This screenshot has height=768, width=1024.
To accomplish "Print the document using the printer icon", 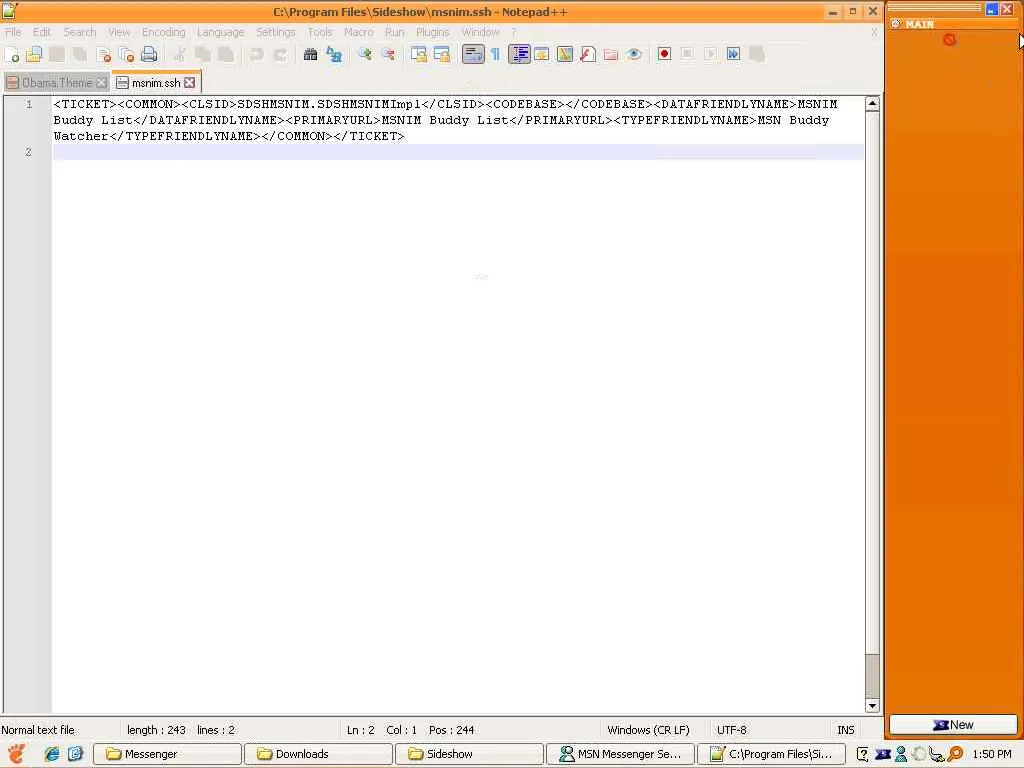I will (149, 54).
